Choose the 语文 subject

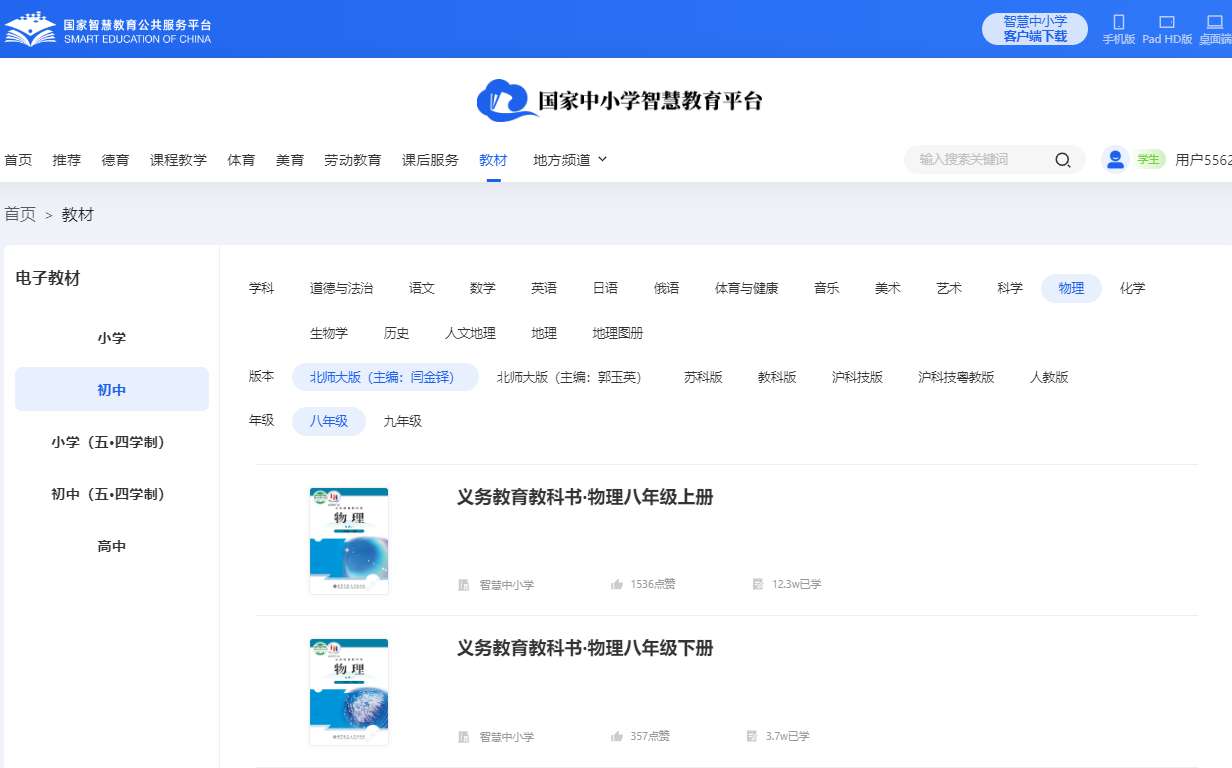[x=422, y=288]
